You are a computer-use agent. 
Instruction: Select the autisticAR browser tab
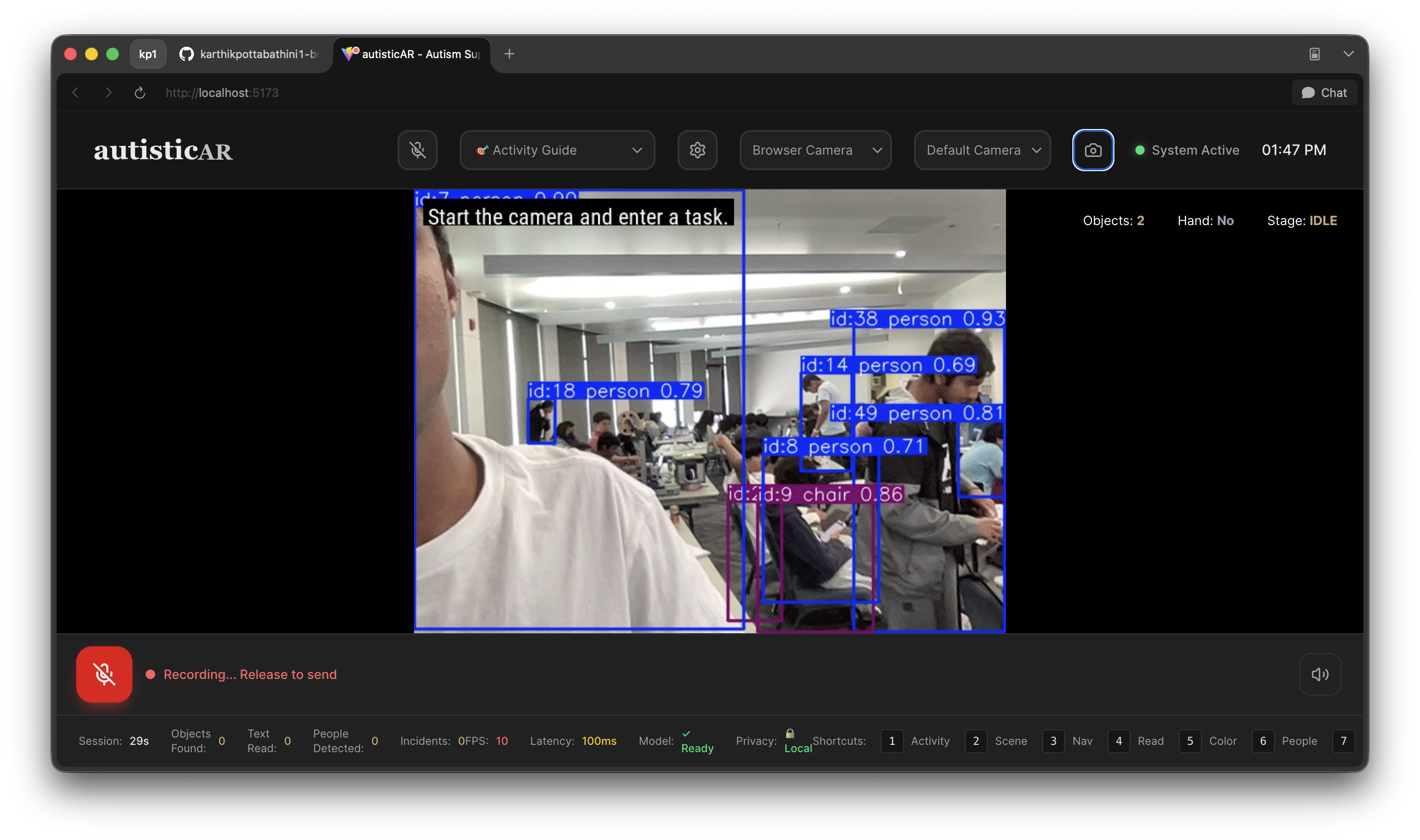[411, 54]
